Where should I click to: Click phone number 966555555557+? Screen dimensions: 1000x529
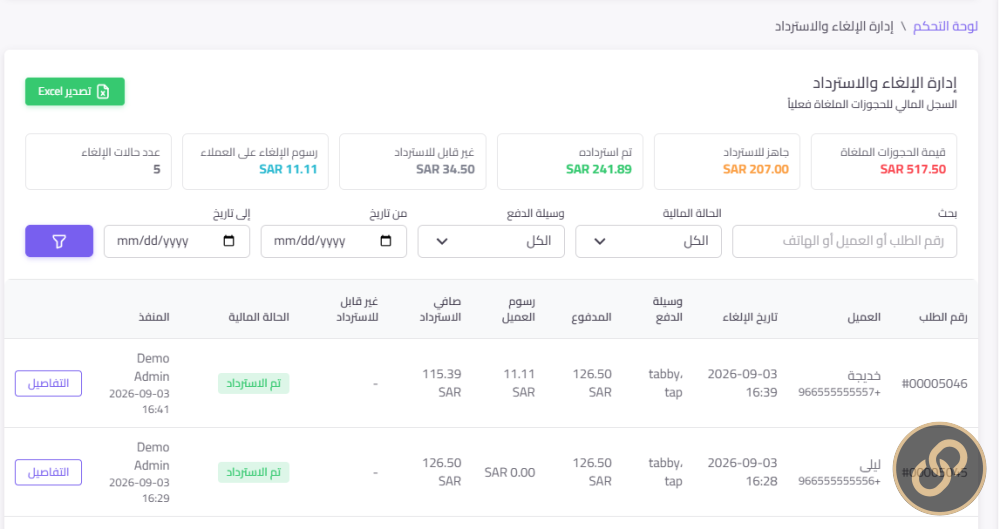click(x=839, y=392)
